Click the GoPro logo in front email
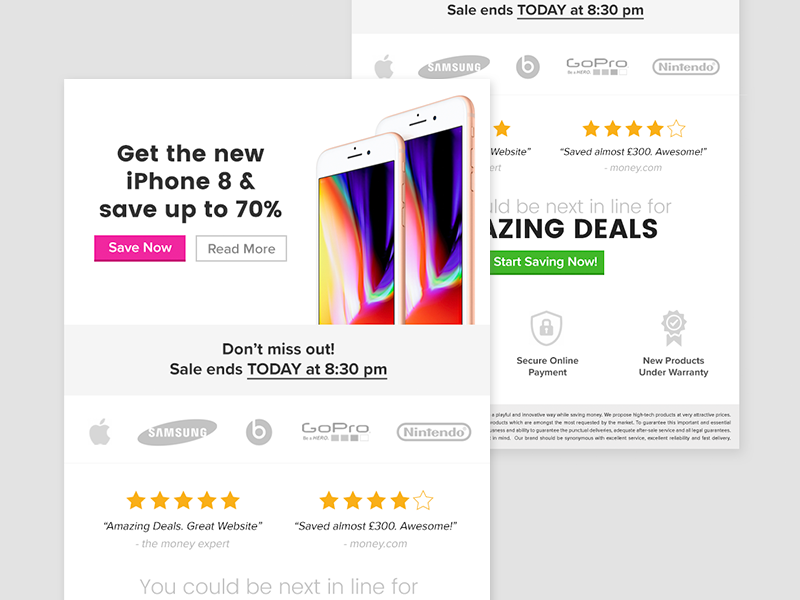This screenshot has width=800, height=600. pyautogui.click(x=335, y=432)
